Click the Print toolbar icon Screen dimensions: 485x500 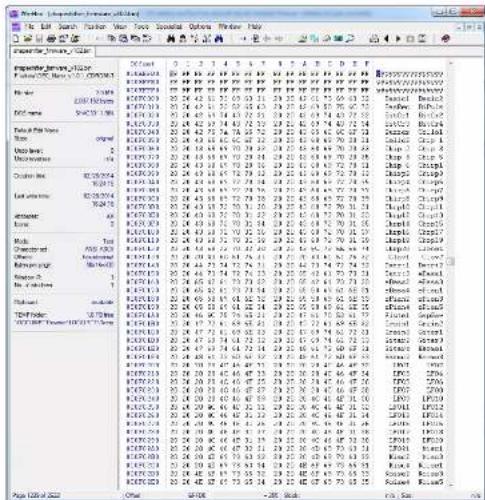51,39
